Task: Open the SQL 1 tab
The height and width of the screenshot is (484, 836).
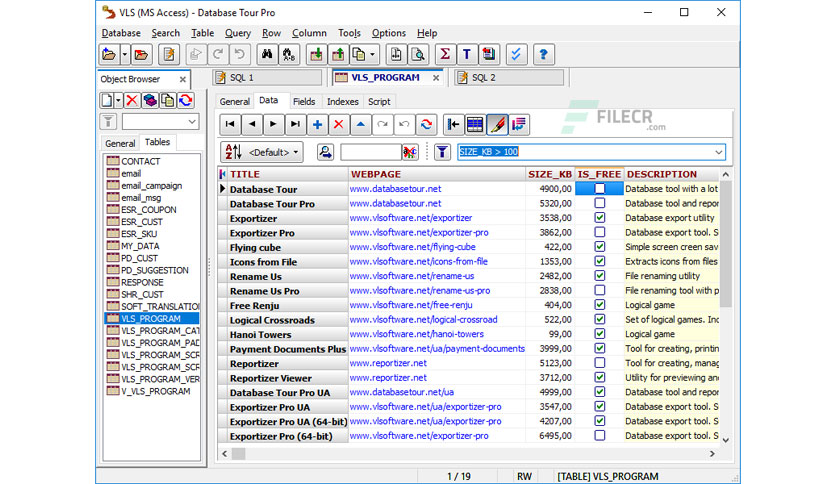Action: pyautogui.click(x=268, y=77)
